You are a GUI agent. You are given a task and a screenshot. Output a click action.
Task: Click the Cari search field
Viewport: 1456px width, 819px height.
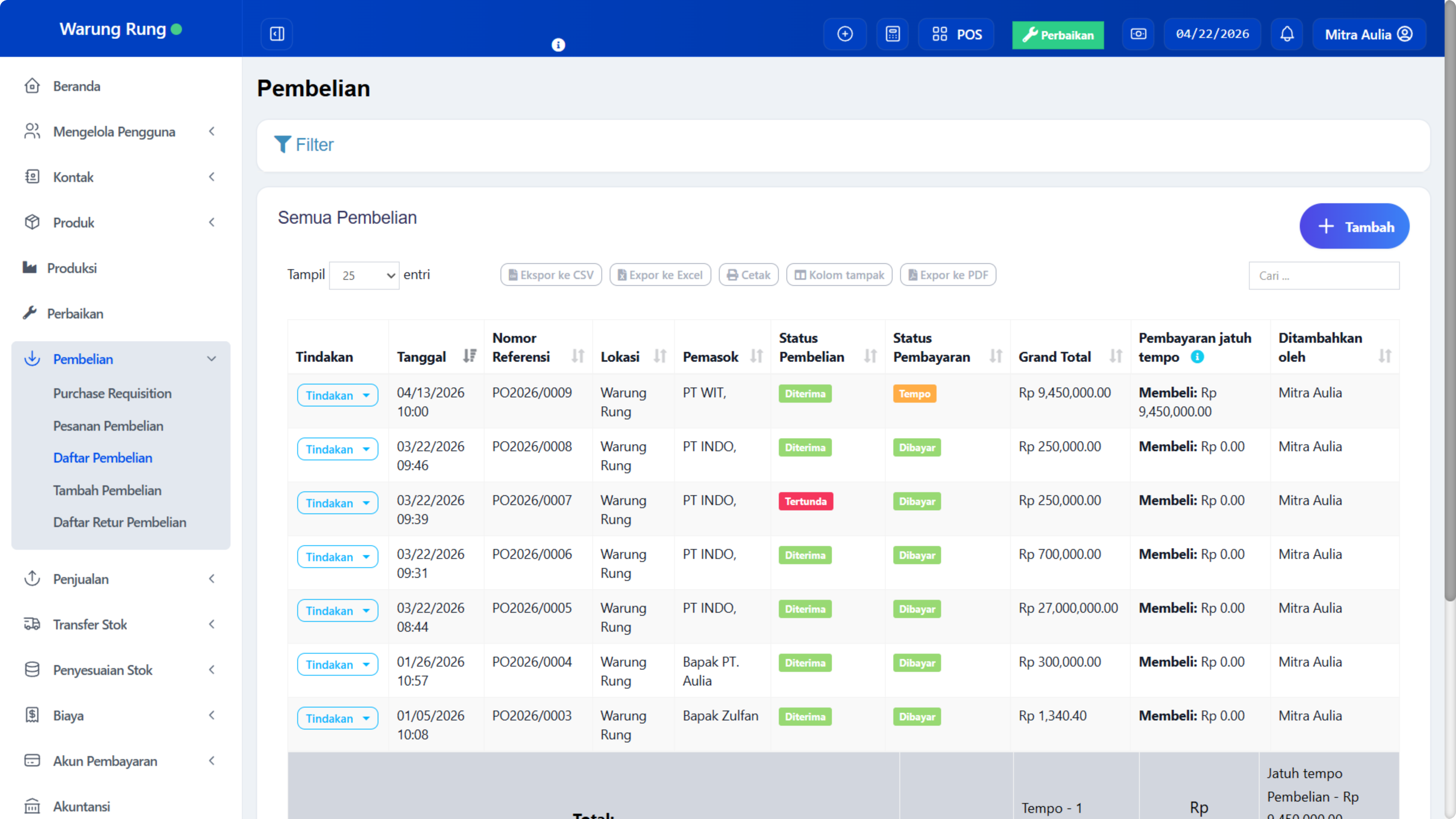pos(1324,276)
